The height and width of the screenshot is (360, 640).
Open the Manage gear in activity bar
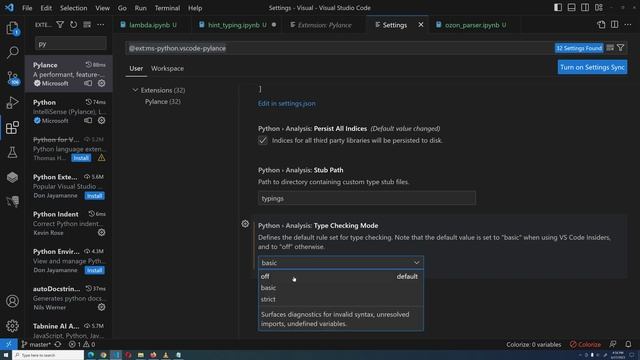(12, 326)
